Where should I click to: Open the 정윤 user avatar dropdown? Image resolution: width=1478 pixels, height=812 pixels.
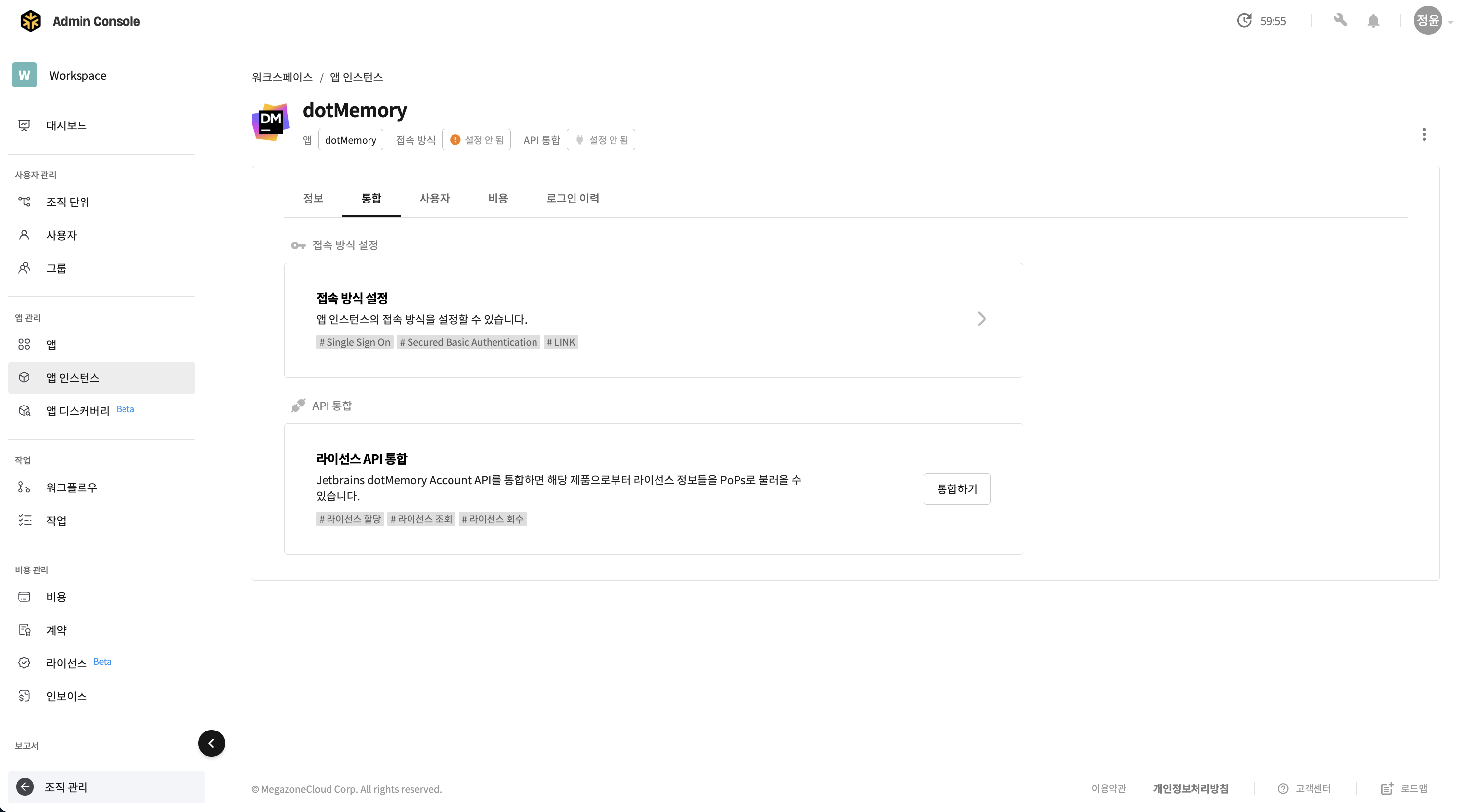point(1433,21)
